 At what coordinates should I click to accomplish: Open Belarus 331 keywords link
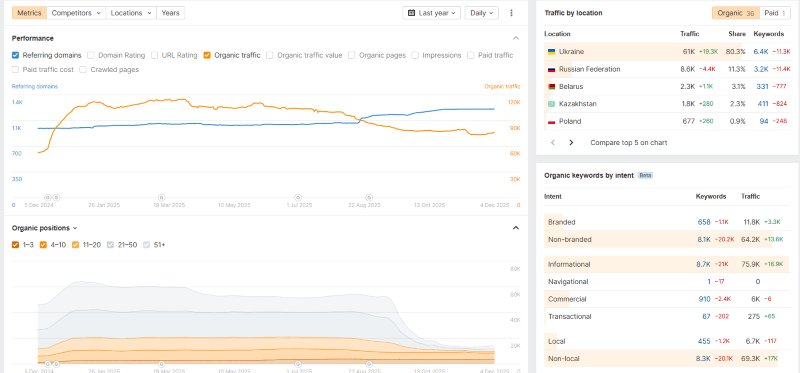762,87
